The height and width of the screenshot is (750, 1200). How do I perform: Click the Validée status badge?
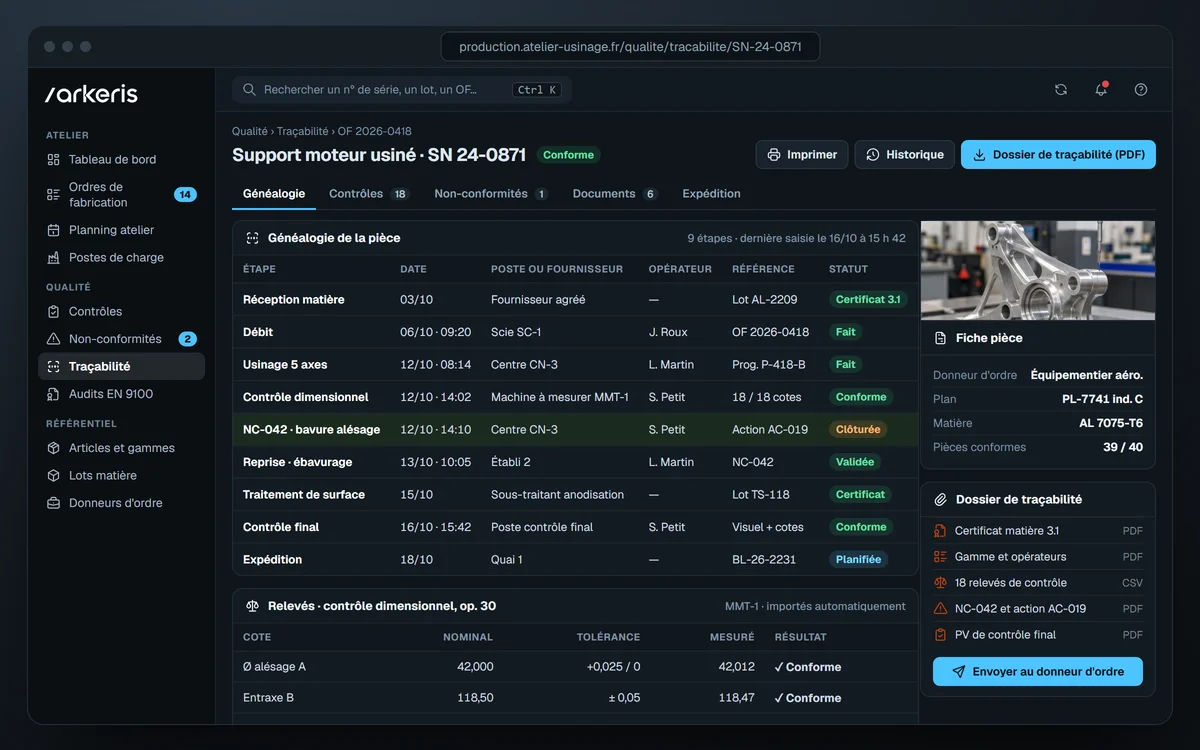click(855, 462)
